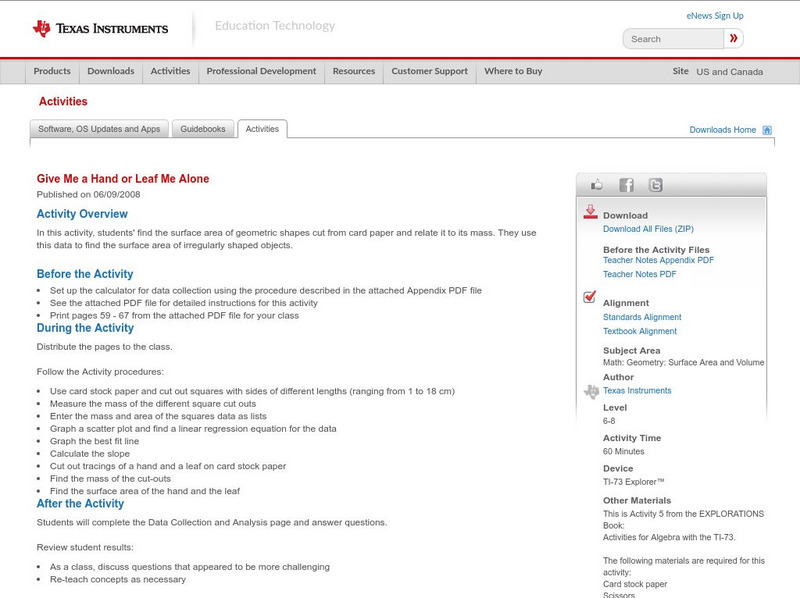The image size is (800, 598).
Task: Open Where to Buy menu
Action: pos(513,71)
